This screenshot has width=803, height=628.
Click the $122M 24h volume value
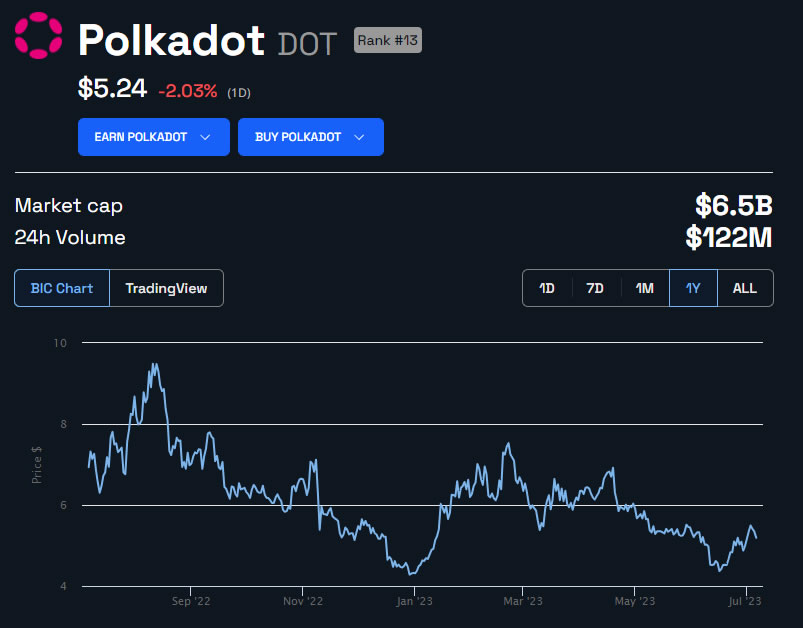729,237
